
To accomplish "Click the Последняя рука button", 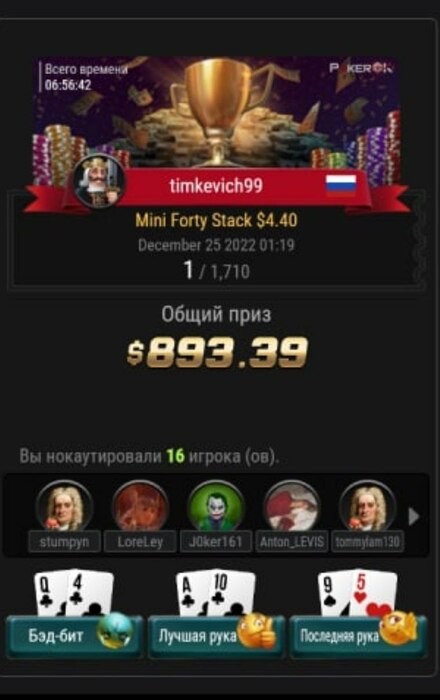I will (358, 636).
